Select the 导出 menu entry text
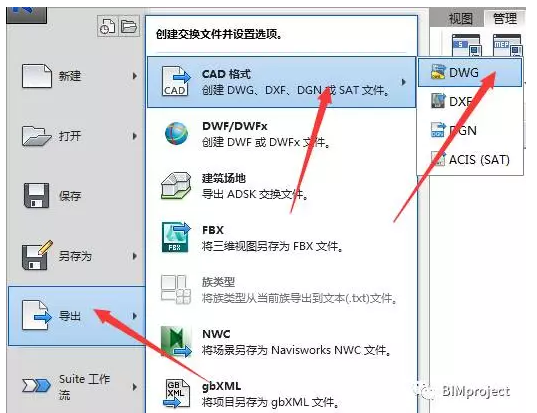 (70, 316)
